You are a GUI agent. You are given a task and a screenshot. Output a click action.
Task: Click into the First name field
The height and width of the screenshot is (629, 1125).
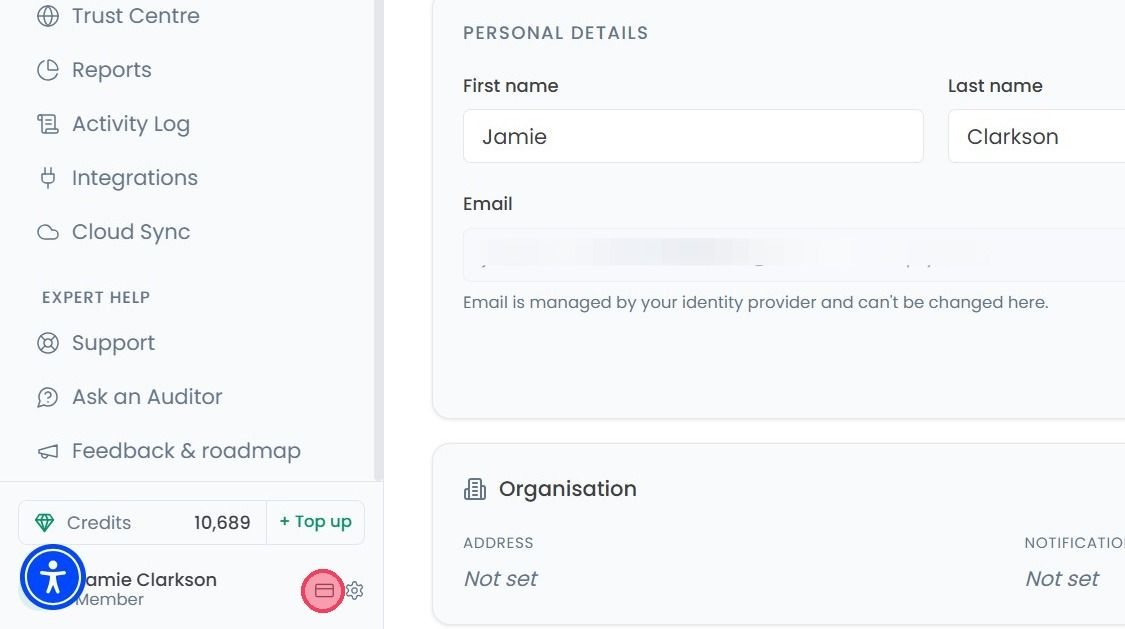click(693, 136)
